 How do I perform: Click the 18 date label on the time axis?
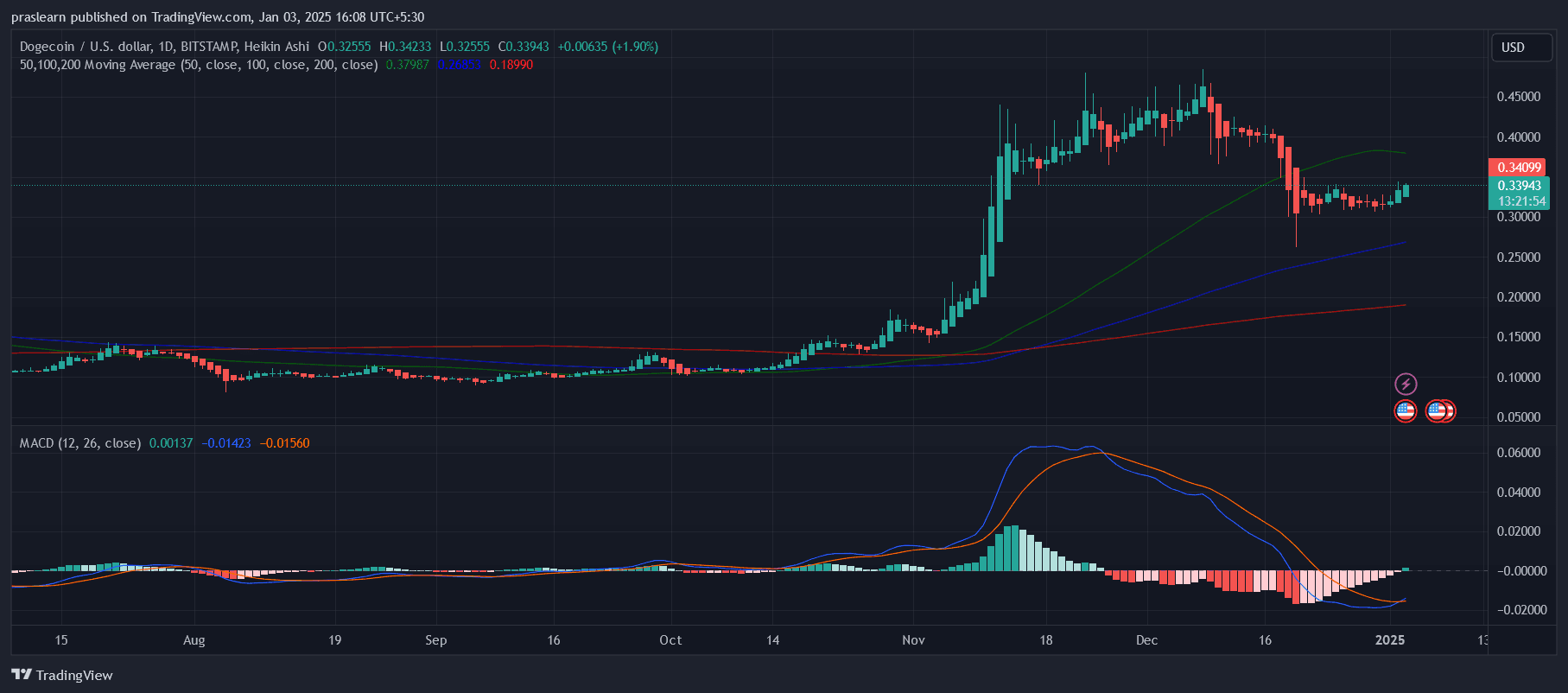coord(1046,640)
